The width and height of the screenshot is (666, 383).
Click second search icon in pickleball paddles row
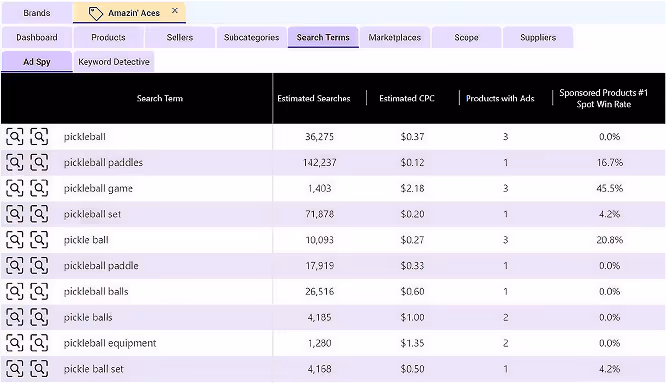coord(39,163)
